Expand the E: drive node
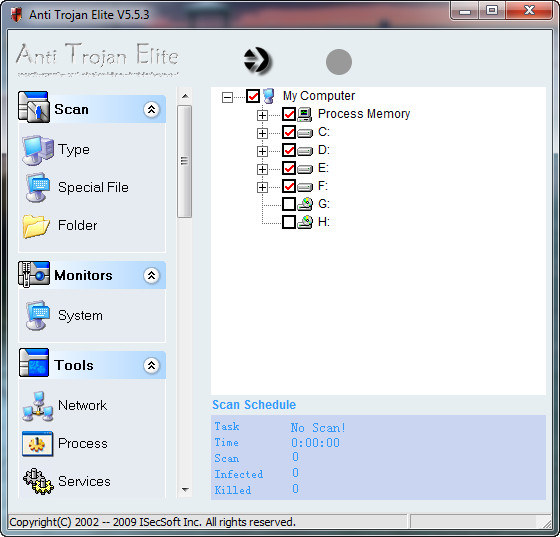The width and height of the screenshot is (560, 537). click(262, 169)
